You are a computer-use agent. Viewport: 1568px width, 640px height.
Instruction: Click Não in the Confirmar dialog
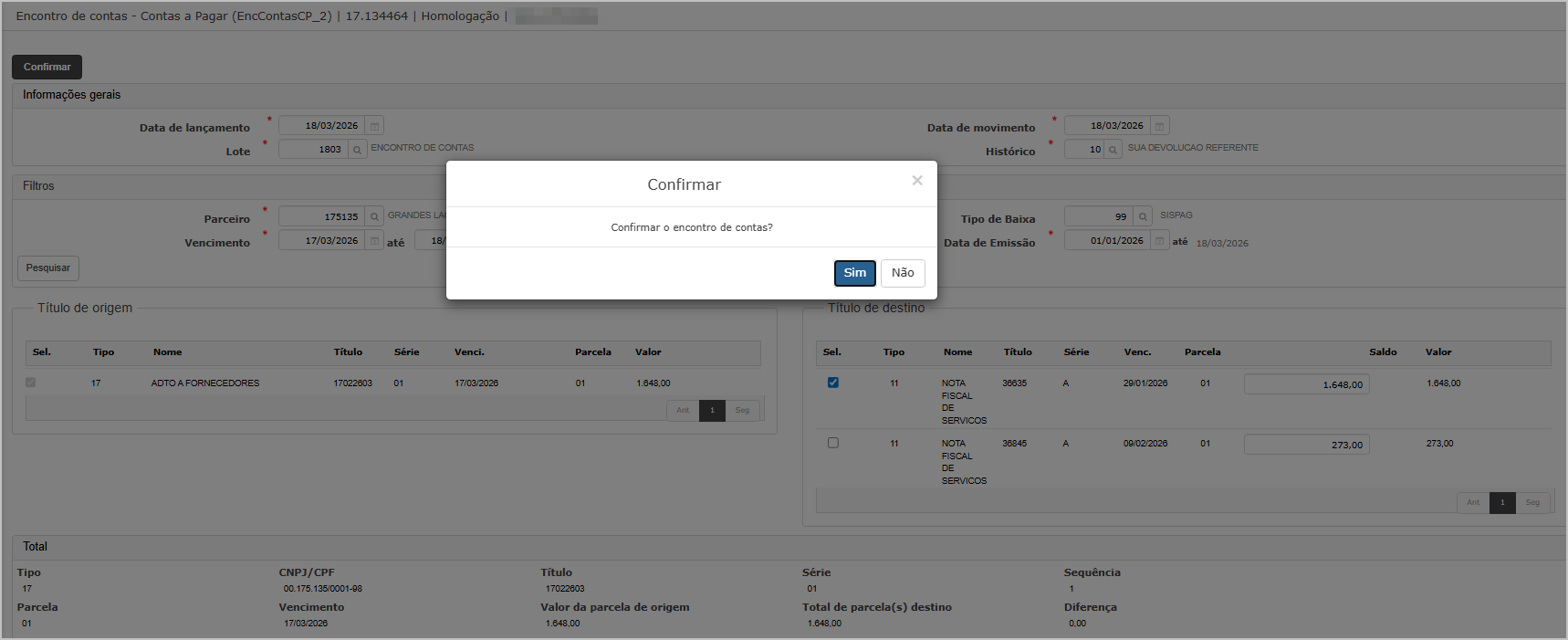click(902, 273)
